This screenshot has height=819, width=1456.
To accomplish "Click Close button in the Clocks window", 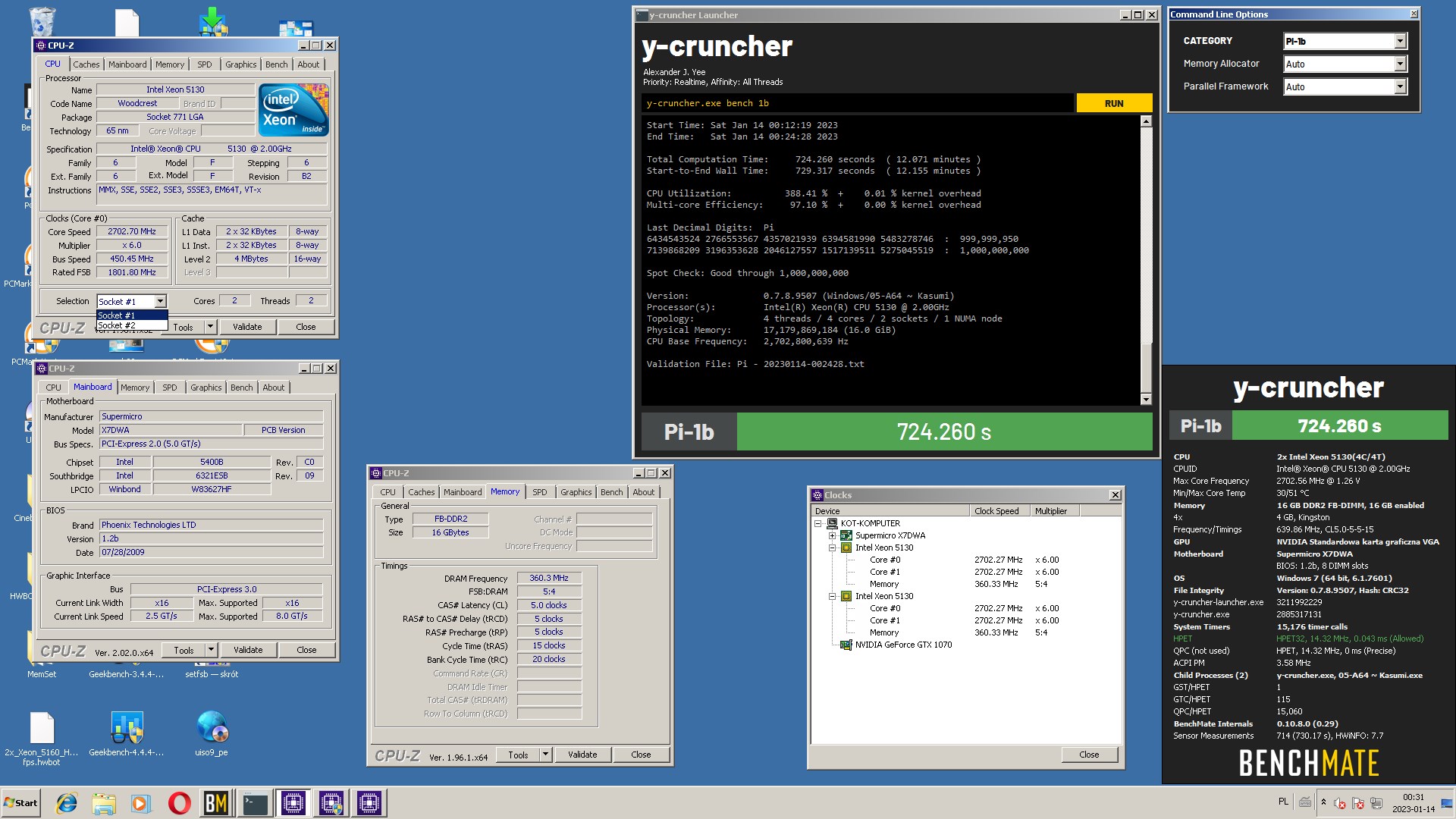I will coord(1089,755).
